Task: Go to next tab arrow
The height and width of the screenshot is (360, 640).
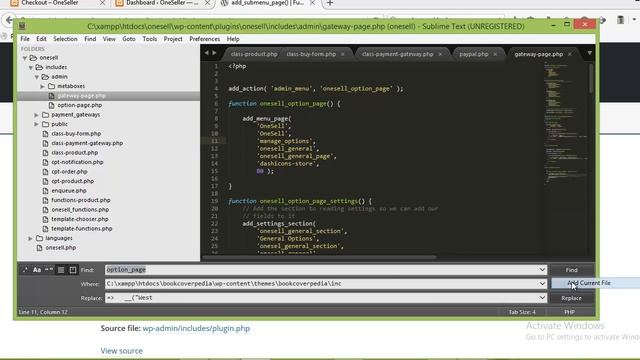Action: coord(214,53)
